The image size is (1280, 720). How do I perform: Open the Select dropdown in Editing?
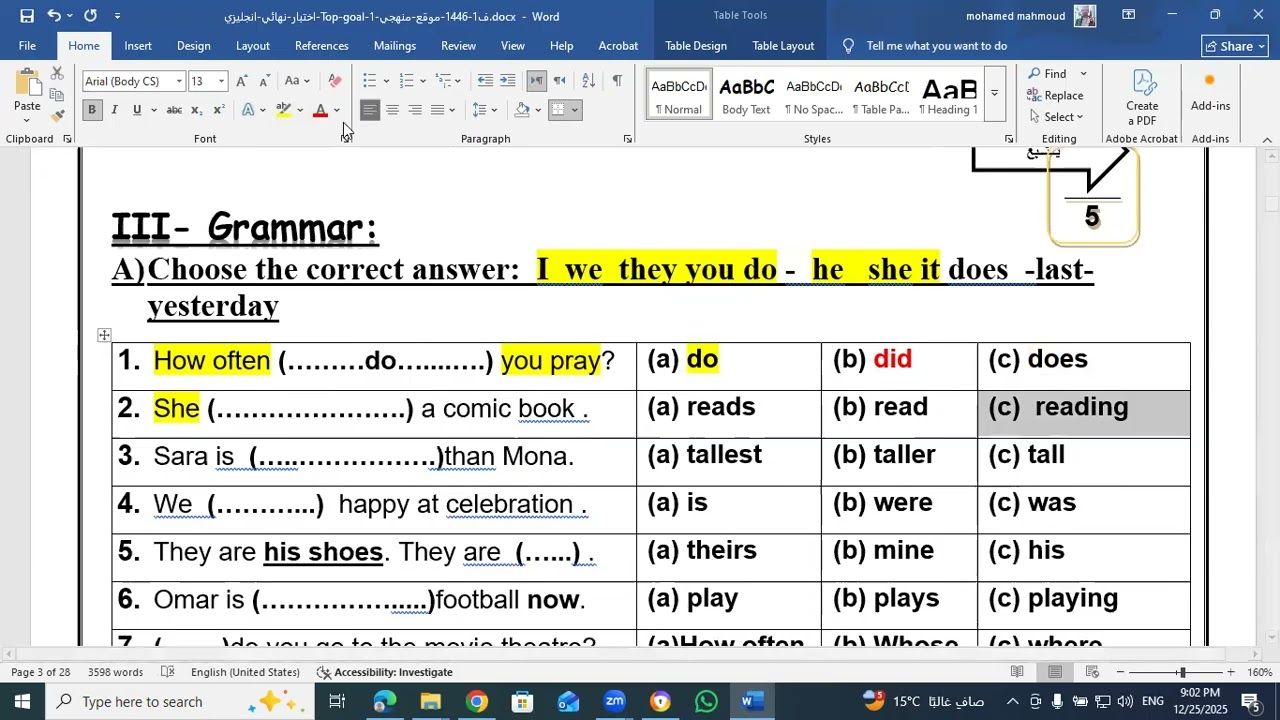[1055, 117]
